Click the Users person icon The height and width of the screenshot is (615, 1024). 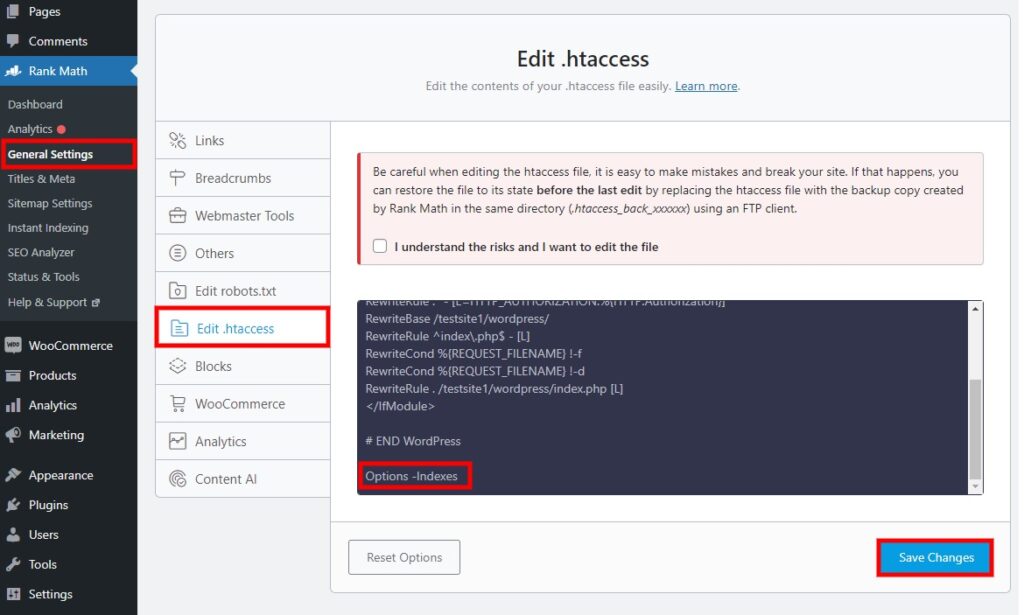[x=12, y=535]
